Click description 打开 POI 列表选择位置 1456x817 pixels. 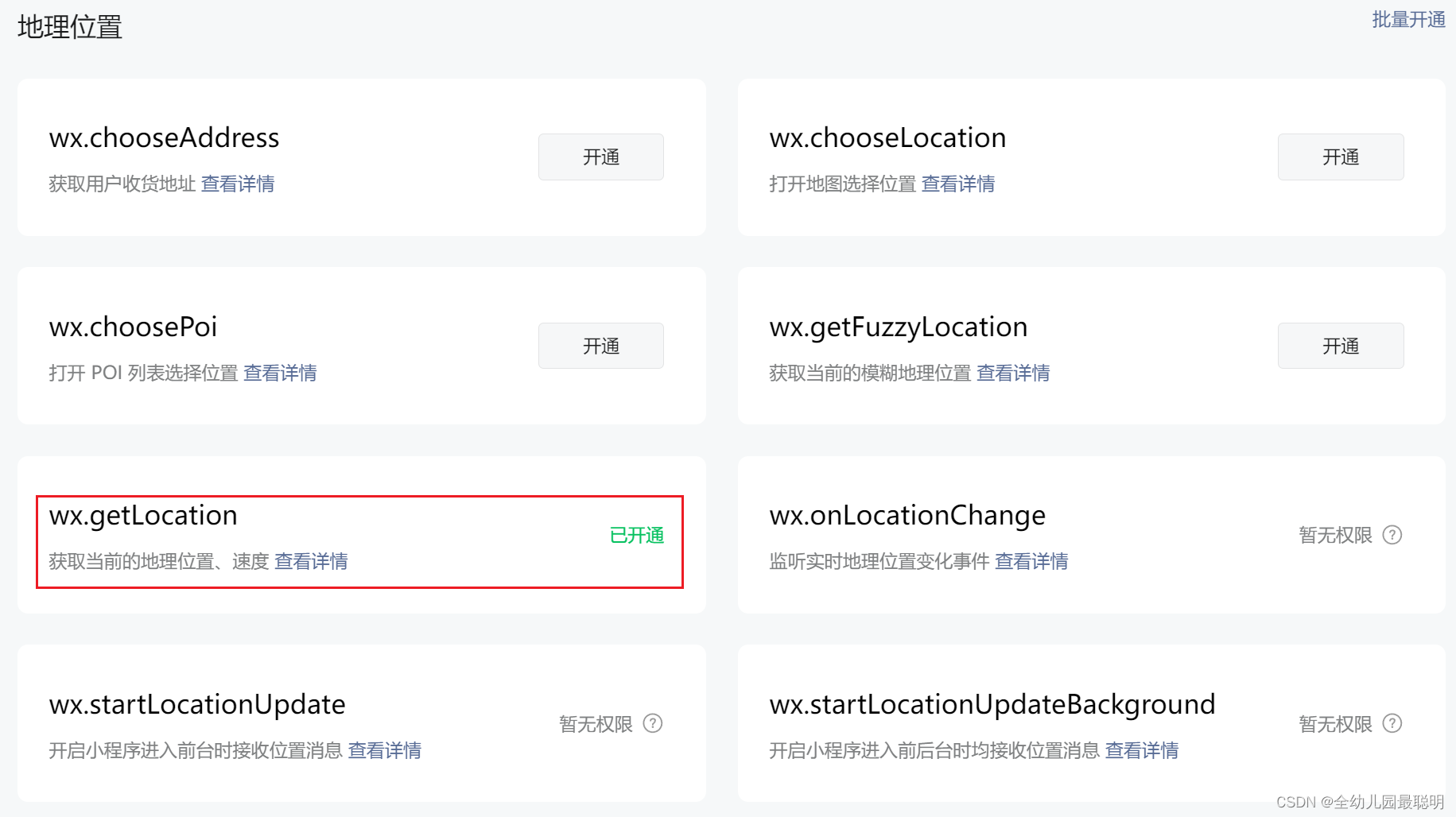(143, 373)
